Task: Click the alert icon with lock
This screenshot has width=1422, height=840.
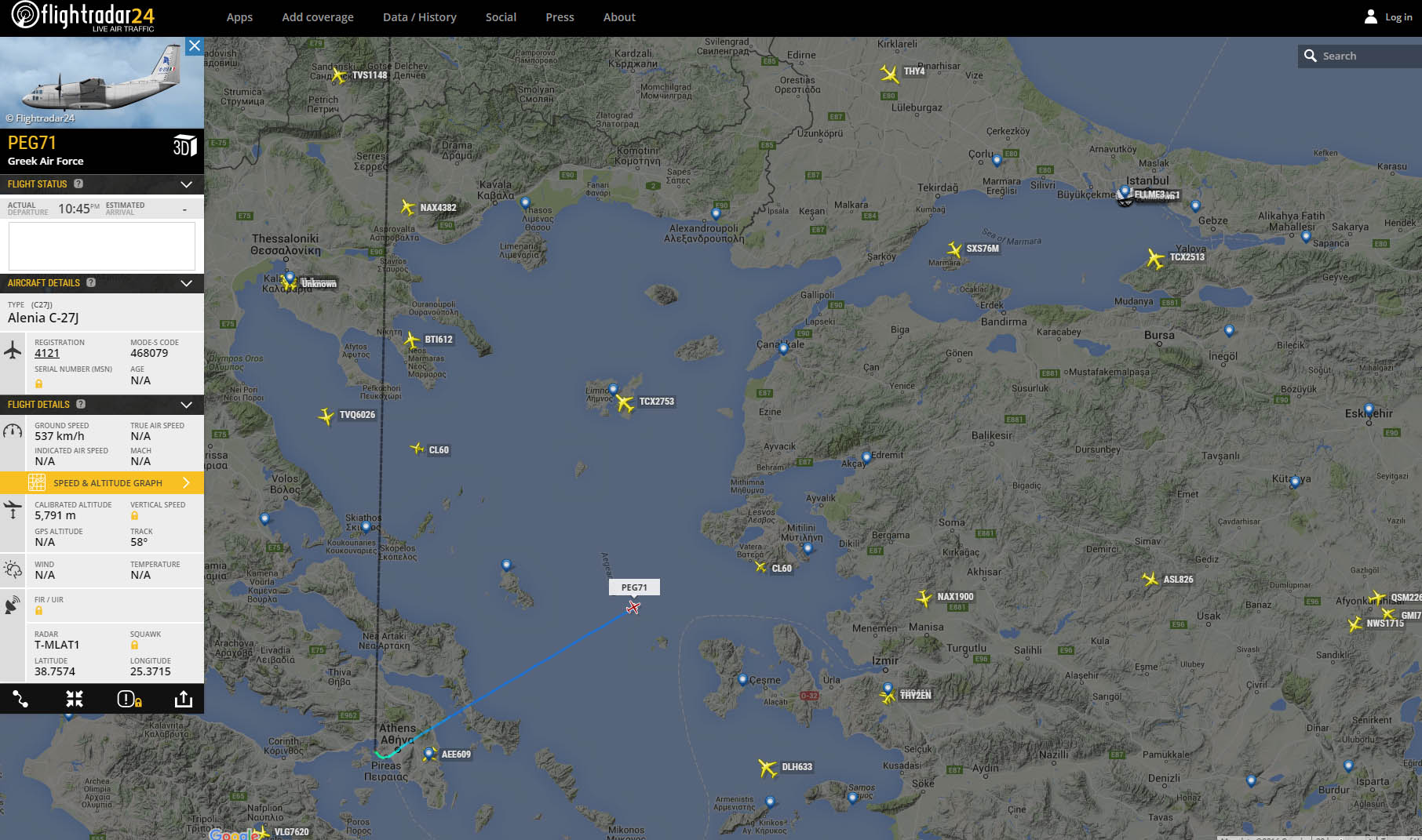Action: pos(129,699)
